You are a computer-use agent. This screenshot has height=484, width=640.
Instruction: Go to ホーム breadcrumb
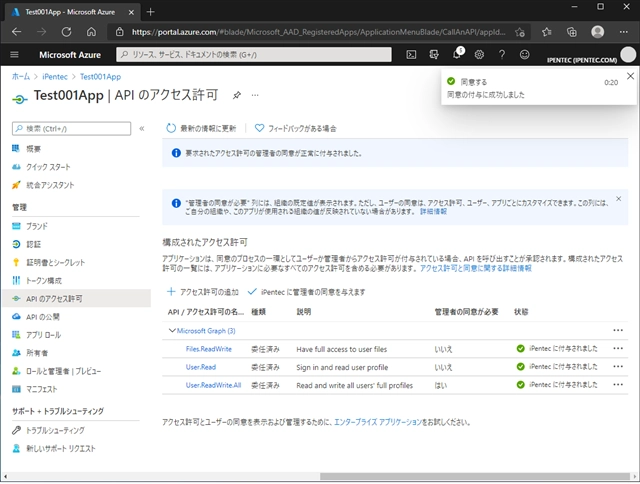pyautogui.click(x=21, y=76)
